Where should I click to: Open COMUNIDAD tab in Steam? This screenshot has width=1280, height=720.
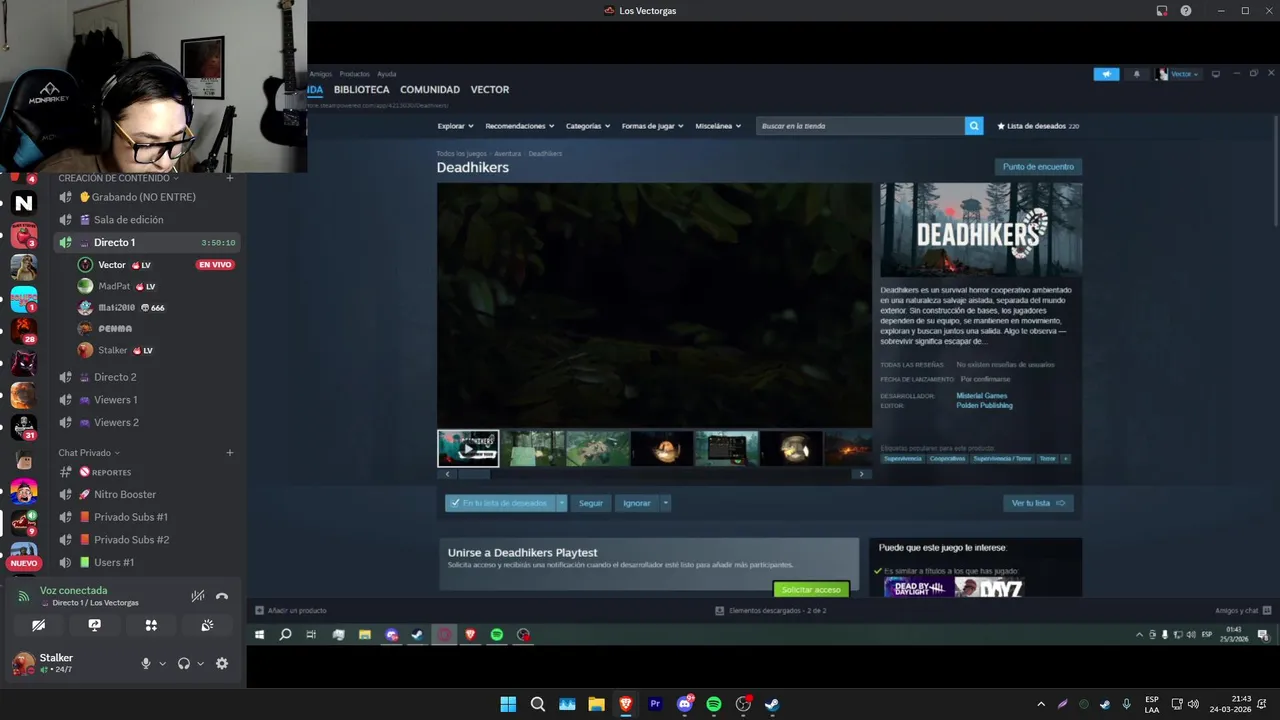pyautogui.click(x=430, y=90)
